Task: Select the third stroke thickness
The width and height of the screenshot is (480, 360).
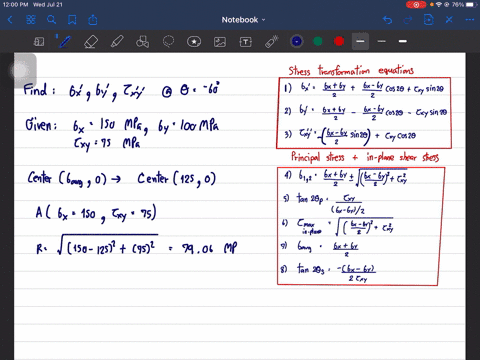Action: click(x=403, y=41)
